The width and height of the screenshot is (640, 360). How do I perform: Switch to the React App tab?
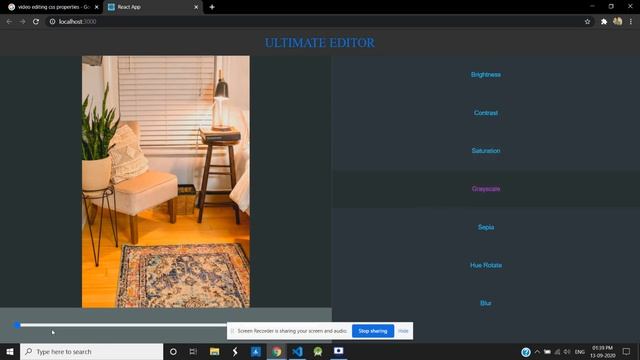click(x=152, y=7)
